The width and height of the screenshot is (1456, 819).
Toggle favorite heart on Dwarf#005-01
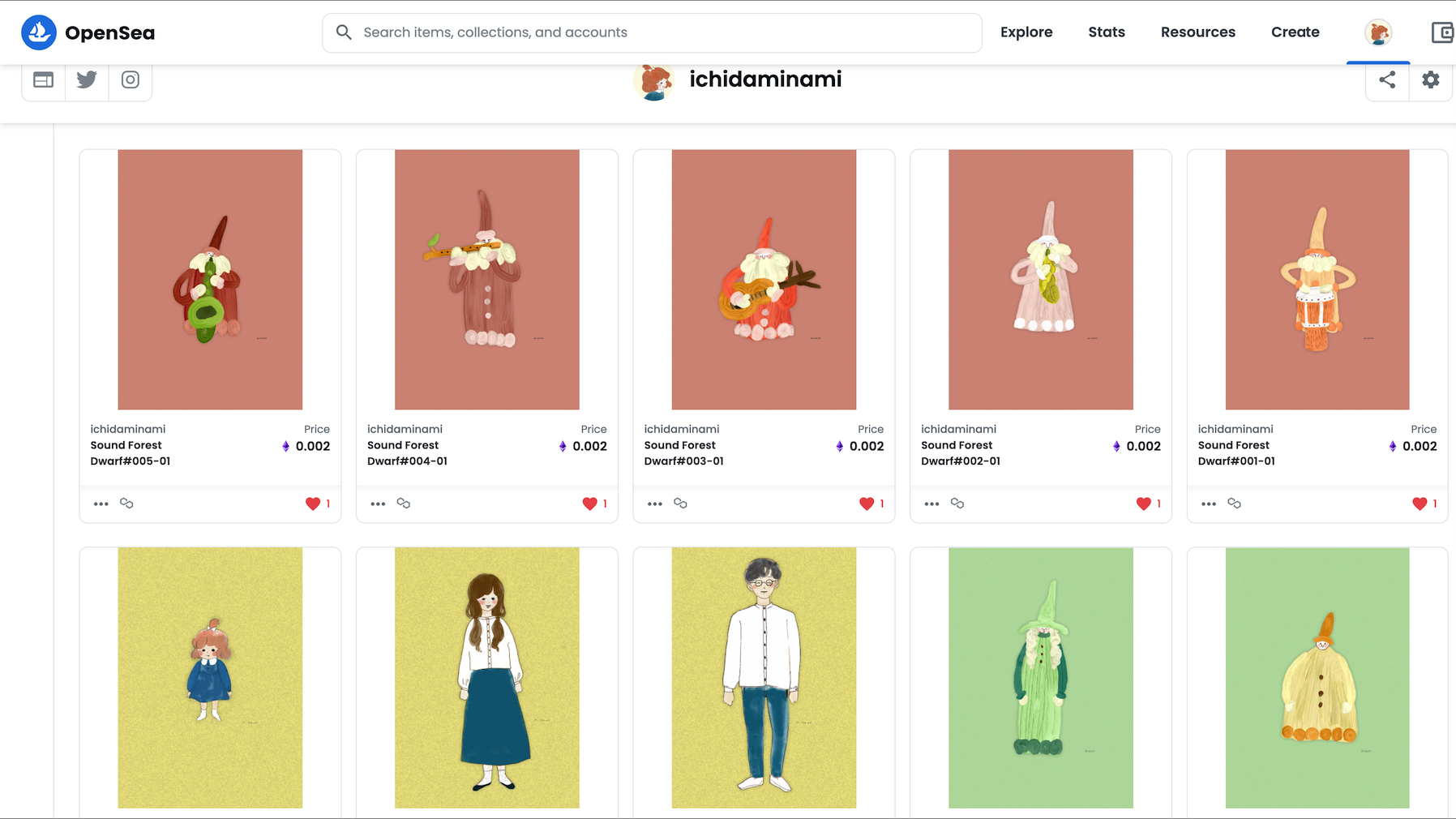tap(313, 504)
